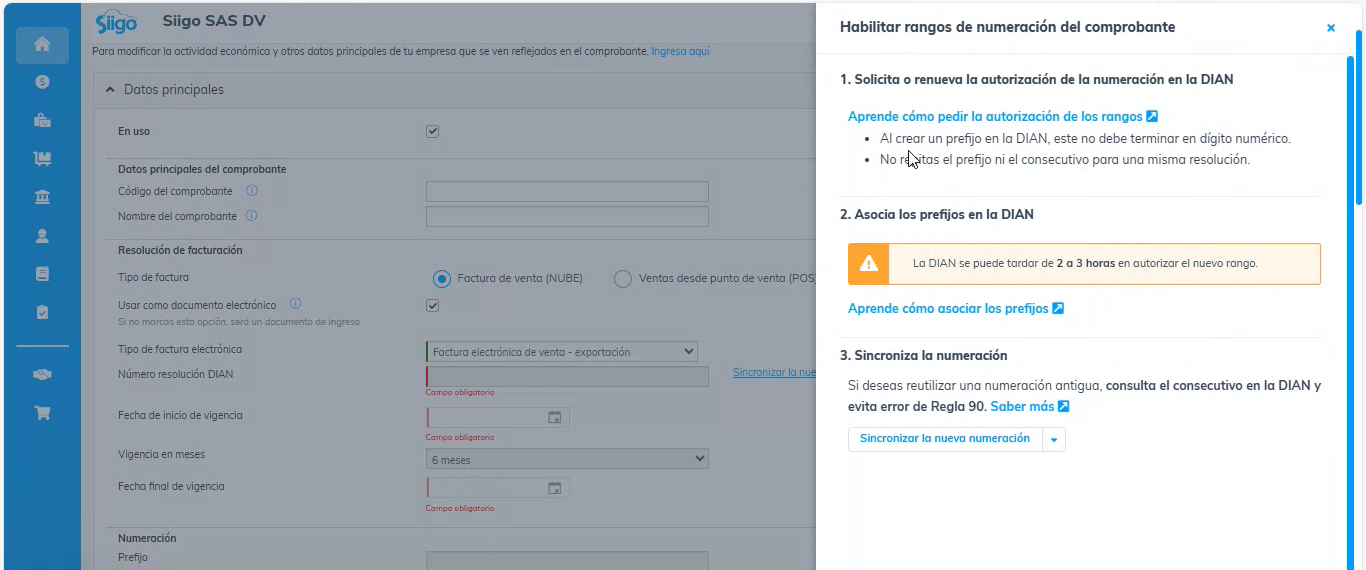
Task: Click the info icon beside Usar como documento electrónico
Action: coord(296,304)
